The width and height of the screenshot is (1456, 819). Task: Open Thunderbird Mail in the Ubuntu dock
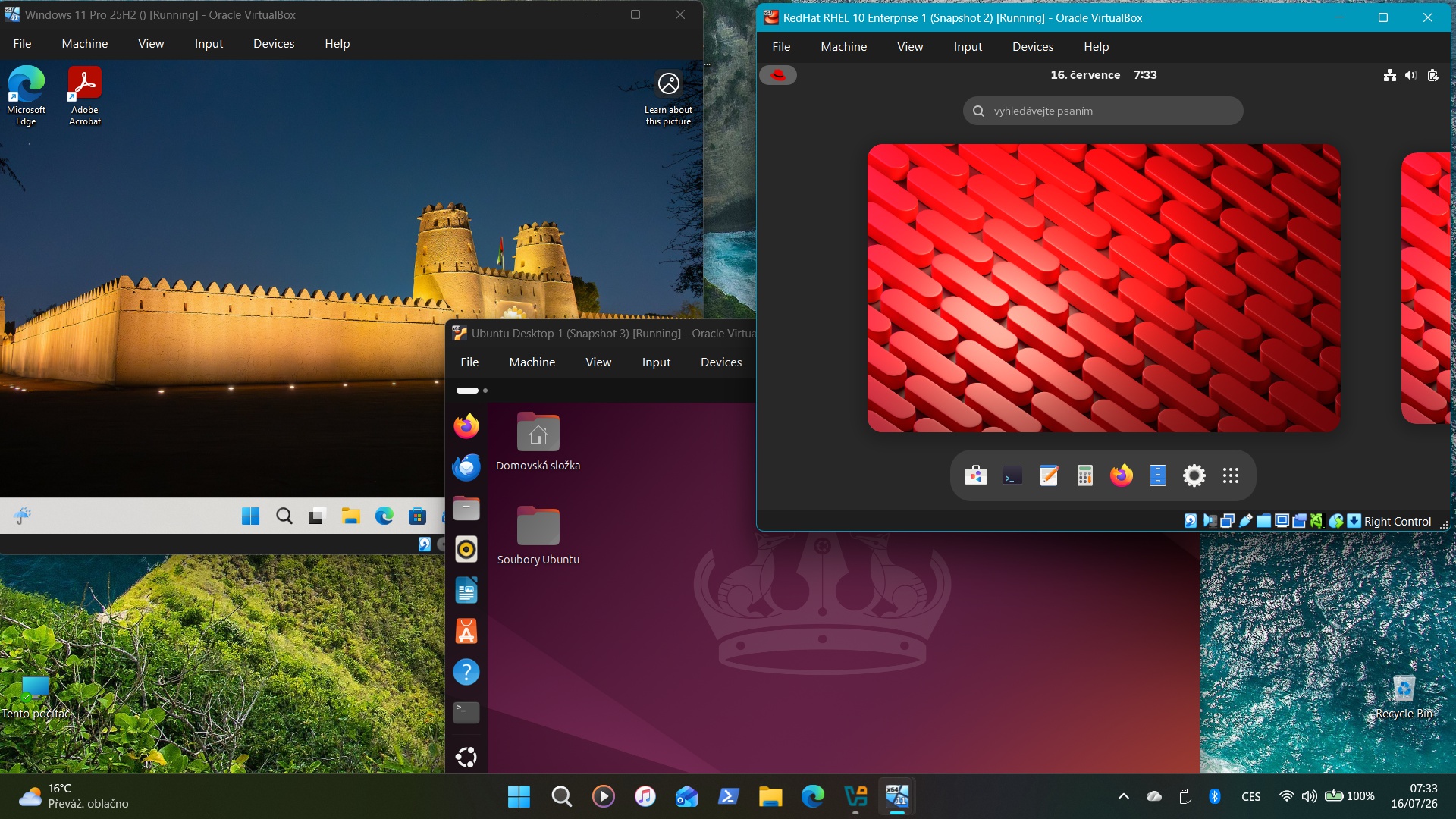coord(466,467)
